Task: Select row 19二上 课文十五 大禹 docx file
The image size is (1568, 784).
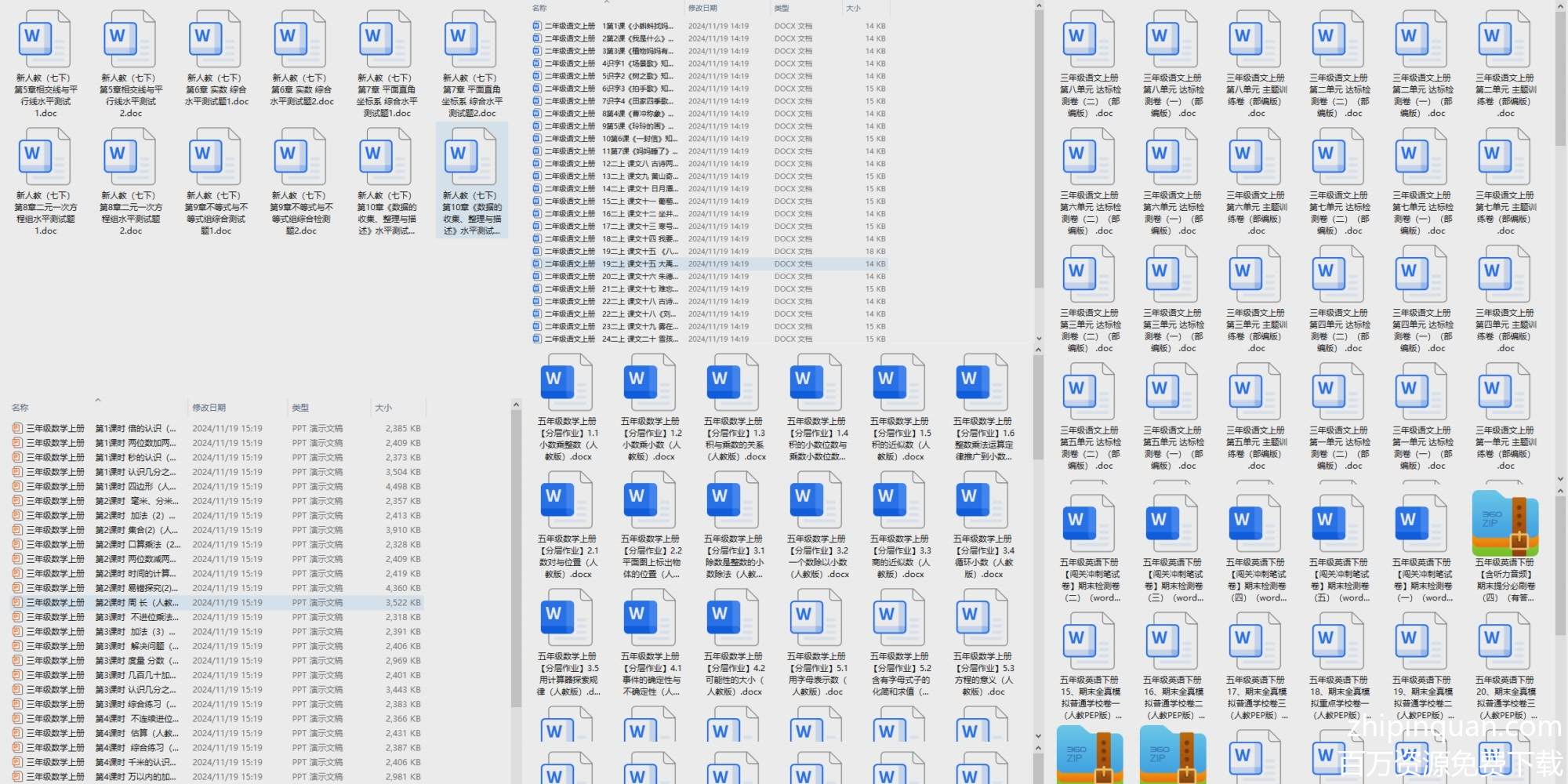Action: coord(639,264)
